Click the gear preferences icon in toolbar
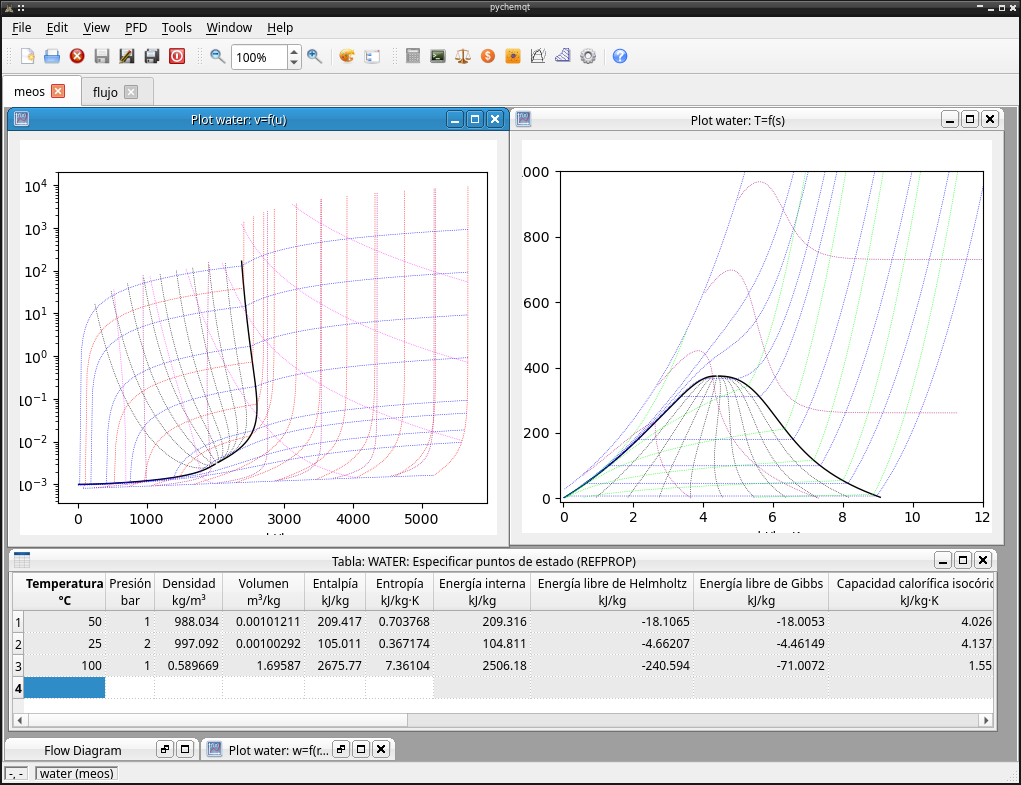The width and height of the screenshot is (1021, 785). click(588, 57)
